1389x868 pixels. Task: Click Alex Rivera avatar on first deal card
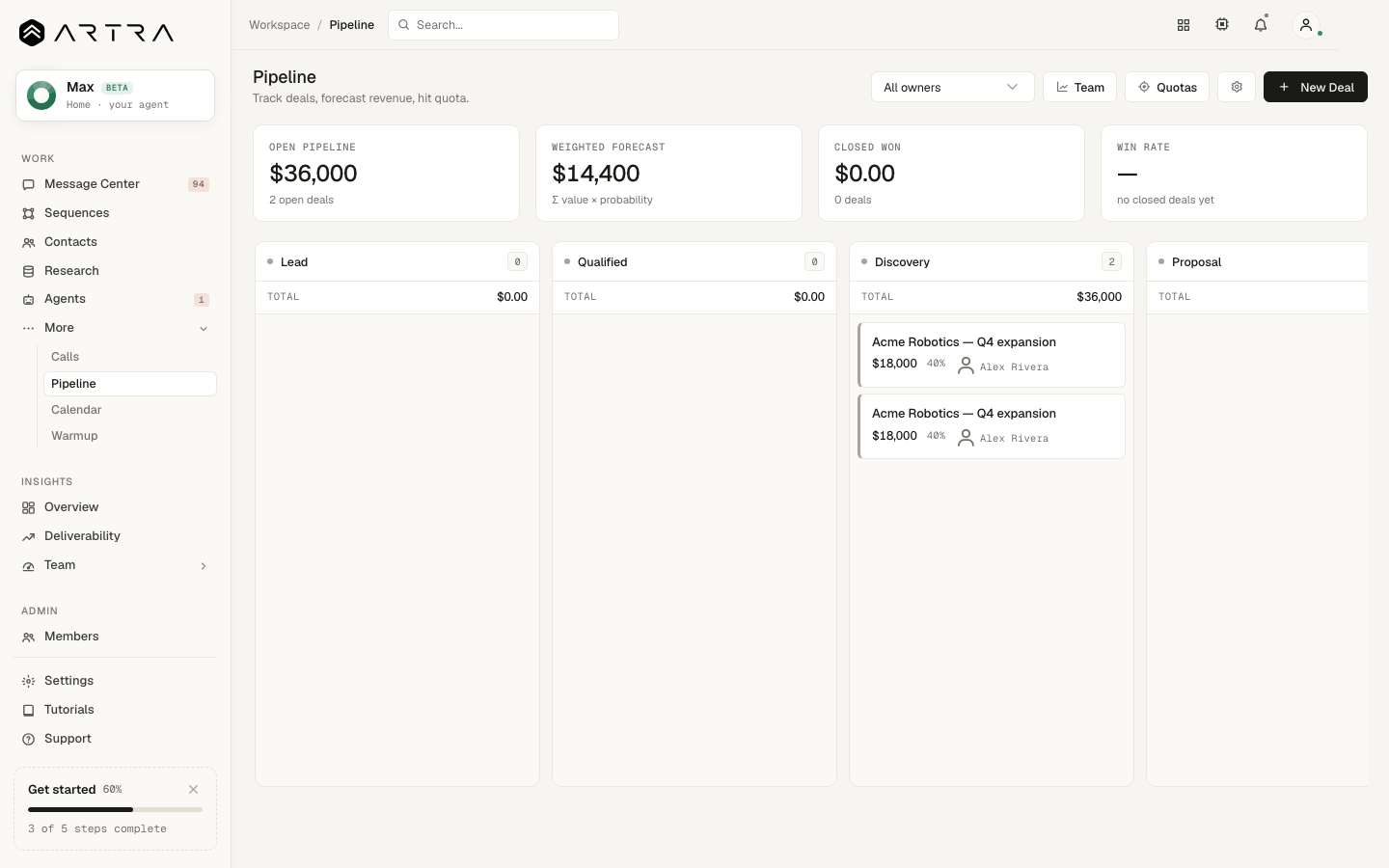tap(966, 366)
